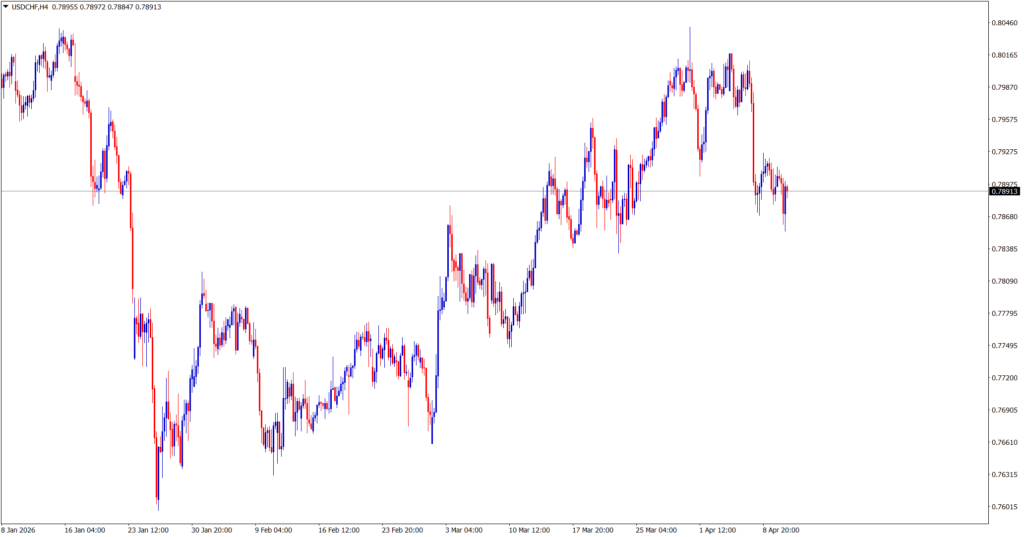Select the 9 Feb 04:00 time marker

pyautogui.click(x=273, y=530)
